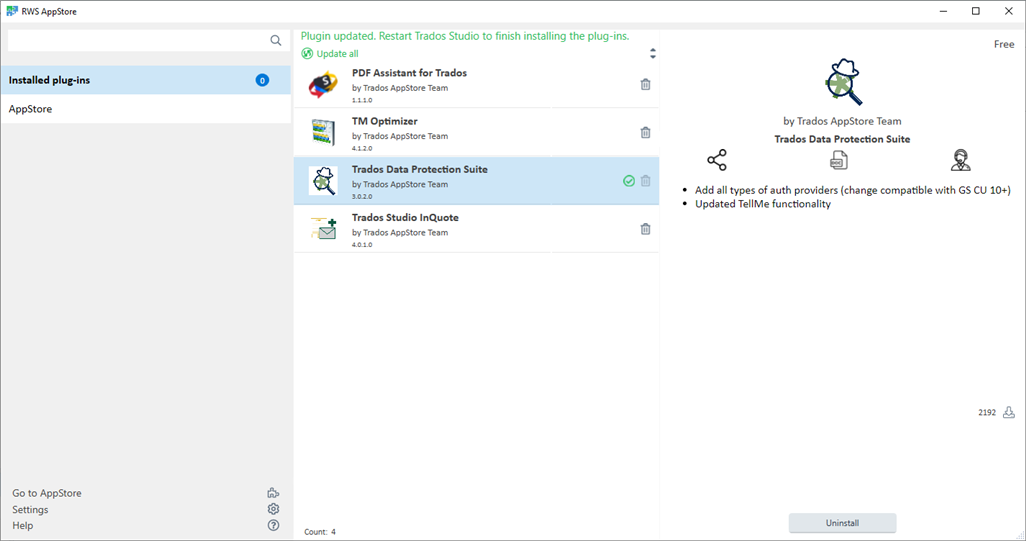The width and height of the screenshot is (1026, 541).
Task: Select PDF Assistant for Trados row
Action: point(476,85)
